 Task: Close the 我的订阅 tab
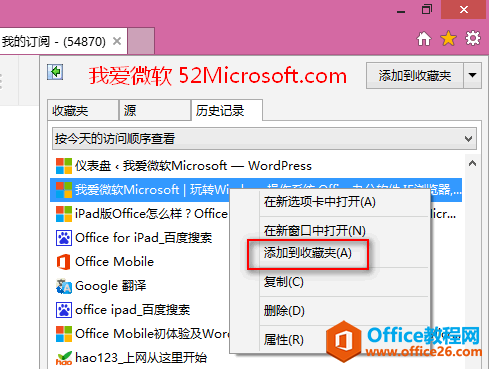[117, 41]
